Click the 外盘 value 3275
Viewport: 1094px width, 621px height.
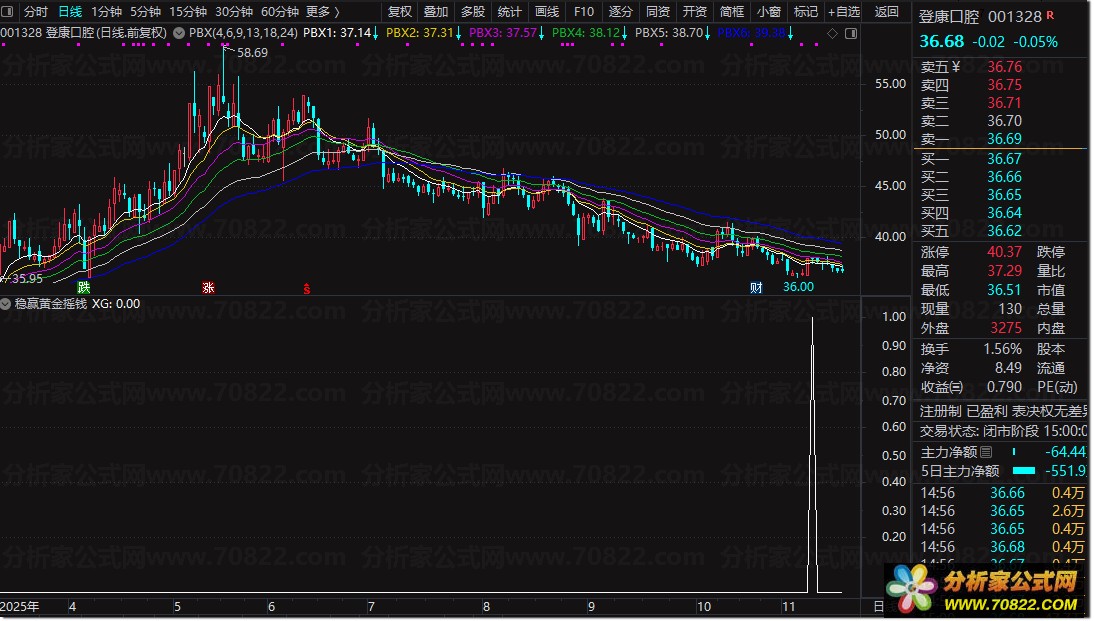(1006, 328)
